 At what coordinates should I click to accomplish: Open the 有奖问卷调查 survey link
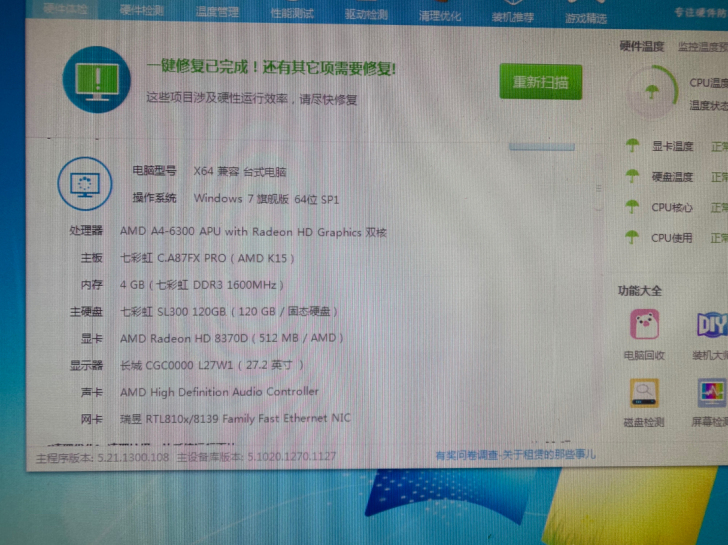tap(515, 455)
